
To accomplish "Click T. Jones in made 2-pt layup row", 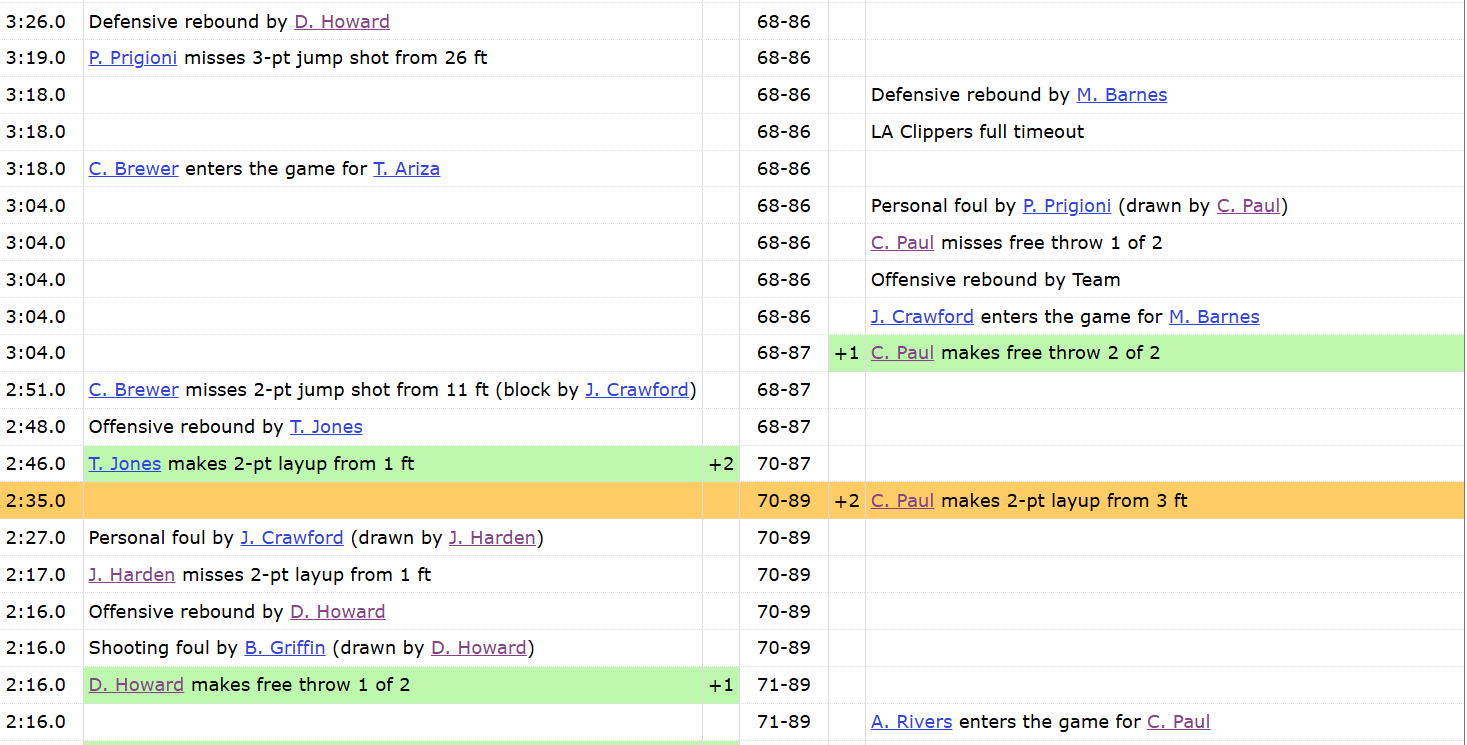I will click(125, 464).
